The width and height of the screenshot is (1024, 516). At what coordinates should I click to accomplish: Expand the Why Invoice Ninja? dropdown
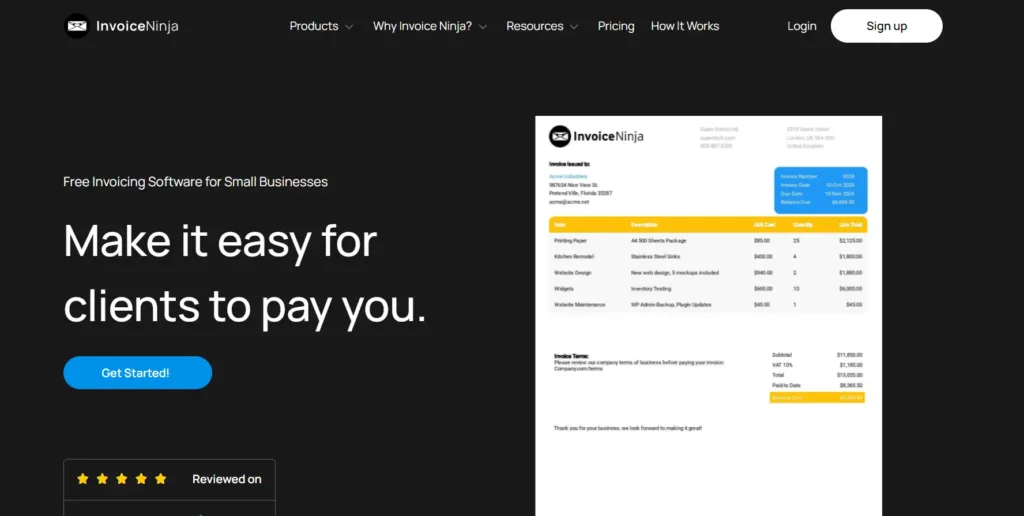tap(430, 26)
